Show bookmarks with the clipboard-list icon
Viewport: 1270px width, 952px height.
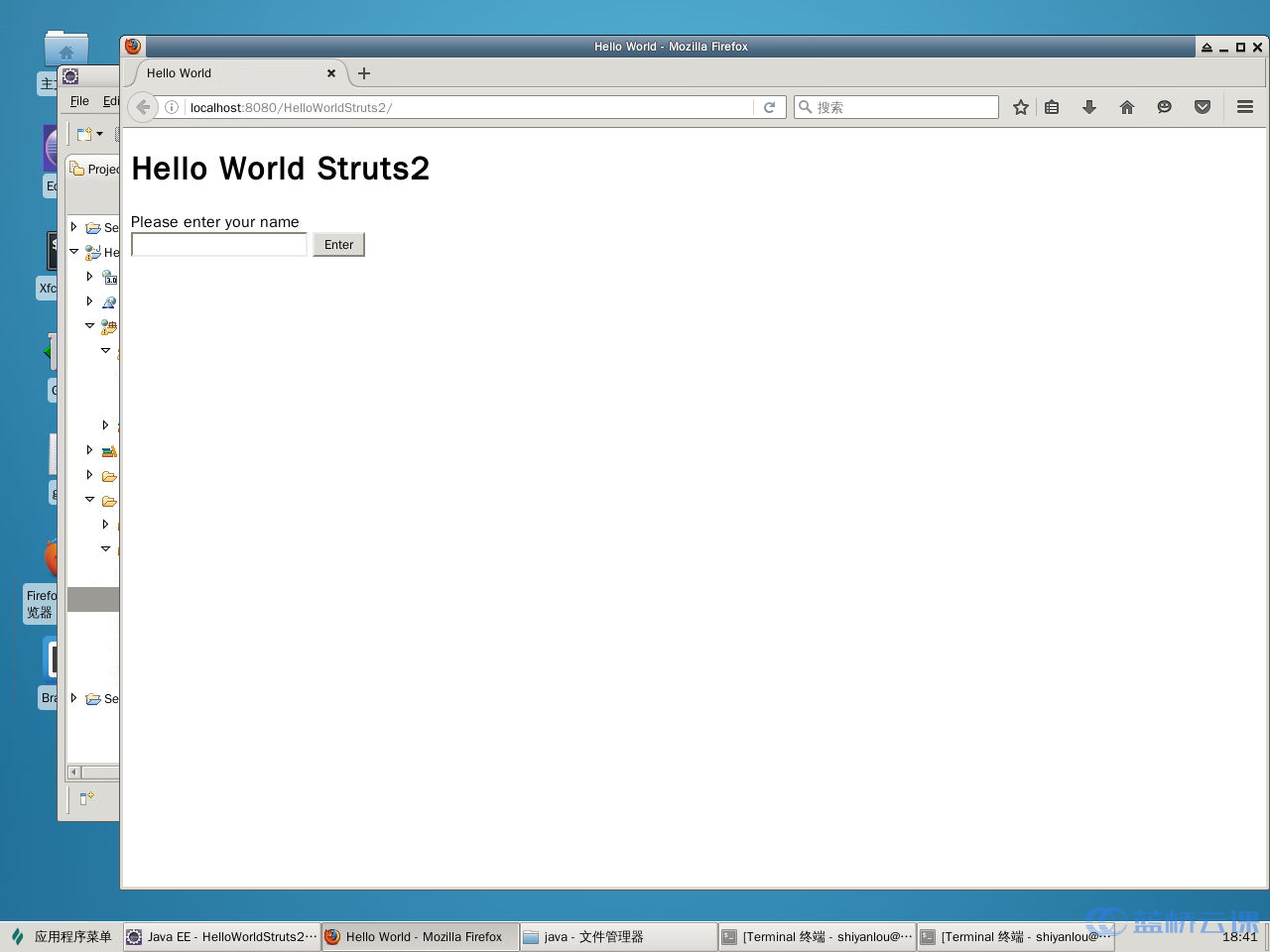pyautogui.click(x=1052, y=107)
